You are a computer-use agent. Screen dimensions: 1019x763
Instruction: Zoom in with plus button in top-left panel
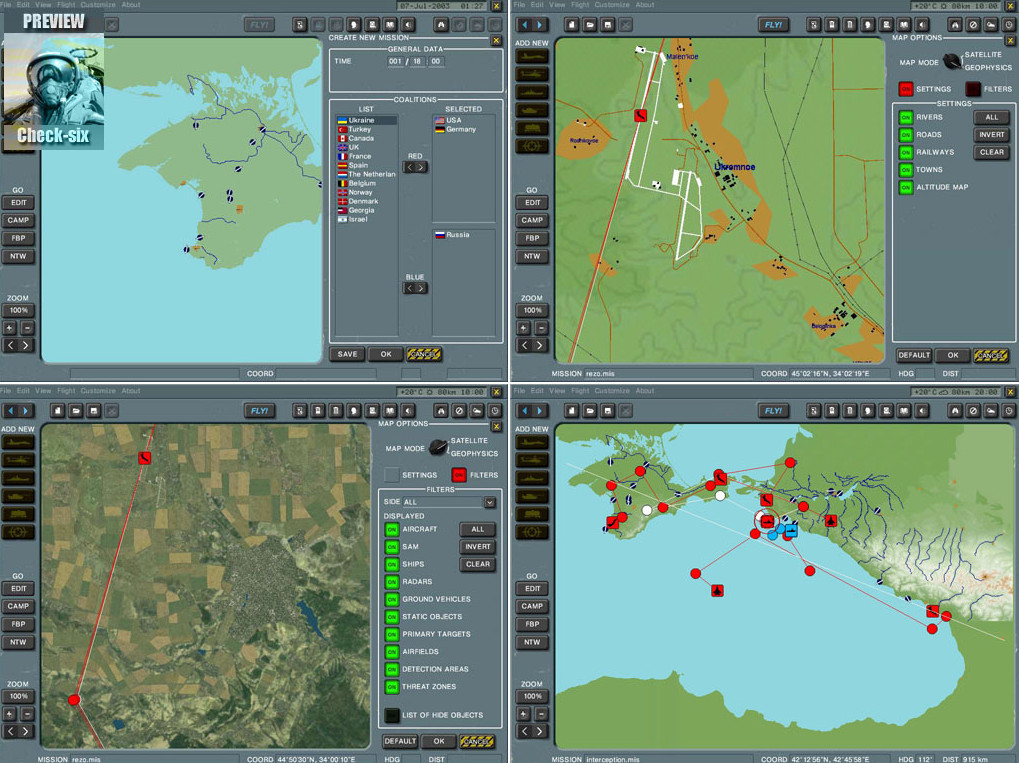(10, 327)
